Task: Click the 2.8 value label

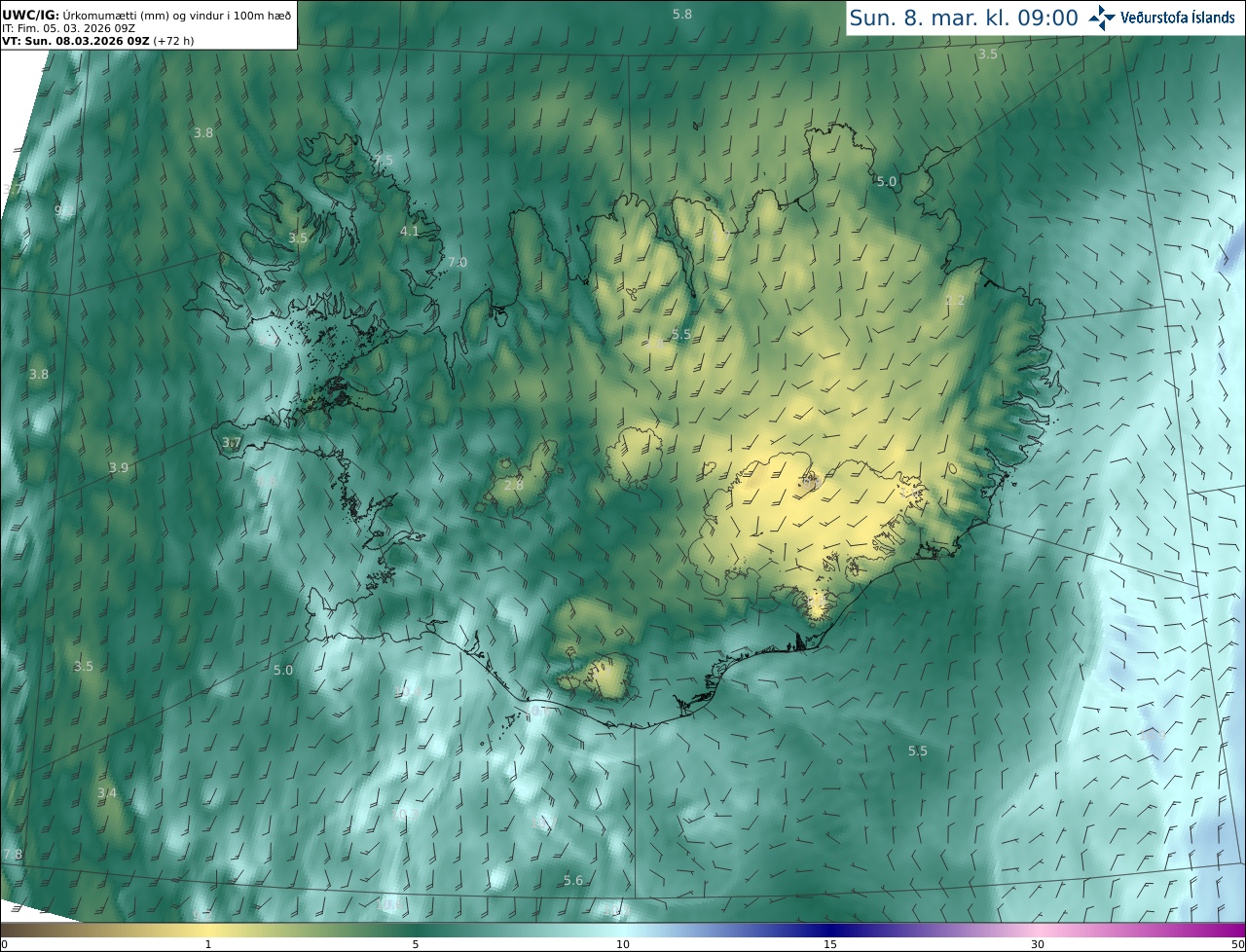Action: point(513,484)
